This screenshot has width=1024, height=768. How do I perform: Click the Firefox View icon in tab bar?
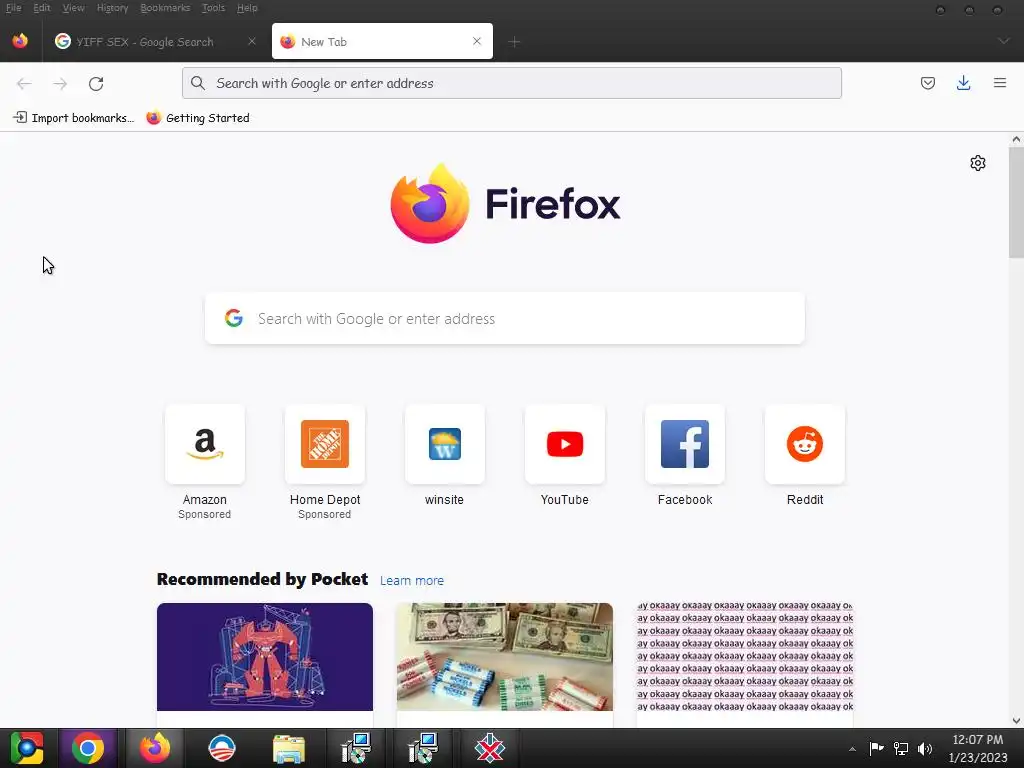[20, 41]
